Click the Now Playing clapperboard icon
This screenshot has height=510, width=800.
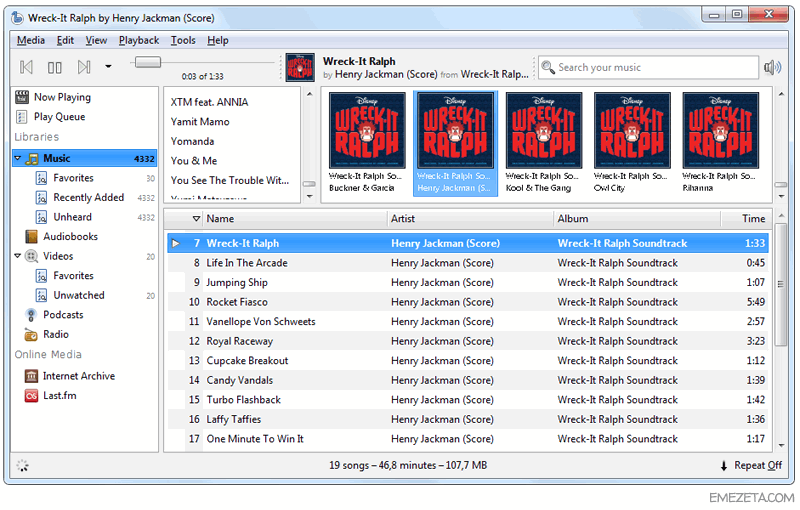[22, 97]
